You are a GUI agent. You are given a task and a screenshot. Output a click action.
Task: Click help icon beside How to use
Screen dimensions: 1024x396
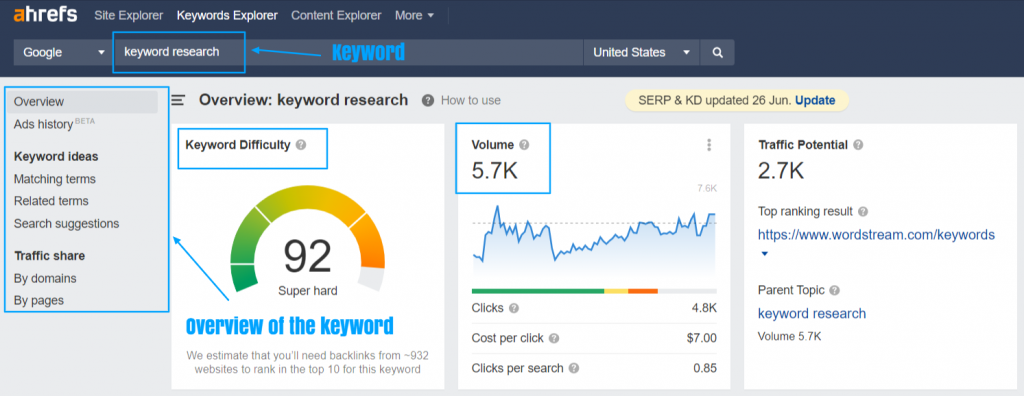(428, 100)
